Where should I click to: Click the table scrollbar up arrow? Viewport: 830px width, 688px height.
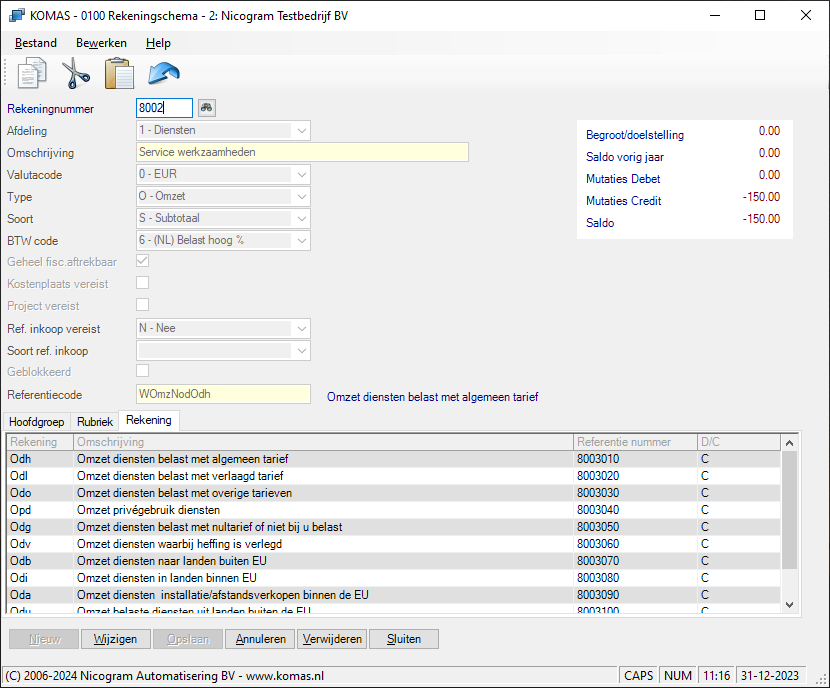click(x=789, y=443)
